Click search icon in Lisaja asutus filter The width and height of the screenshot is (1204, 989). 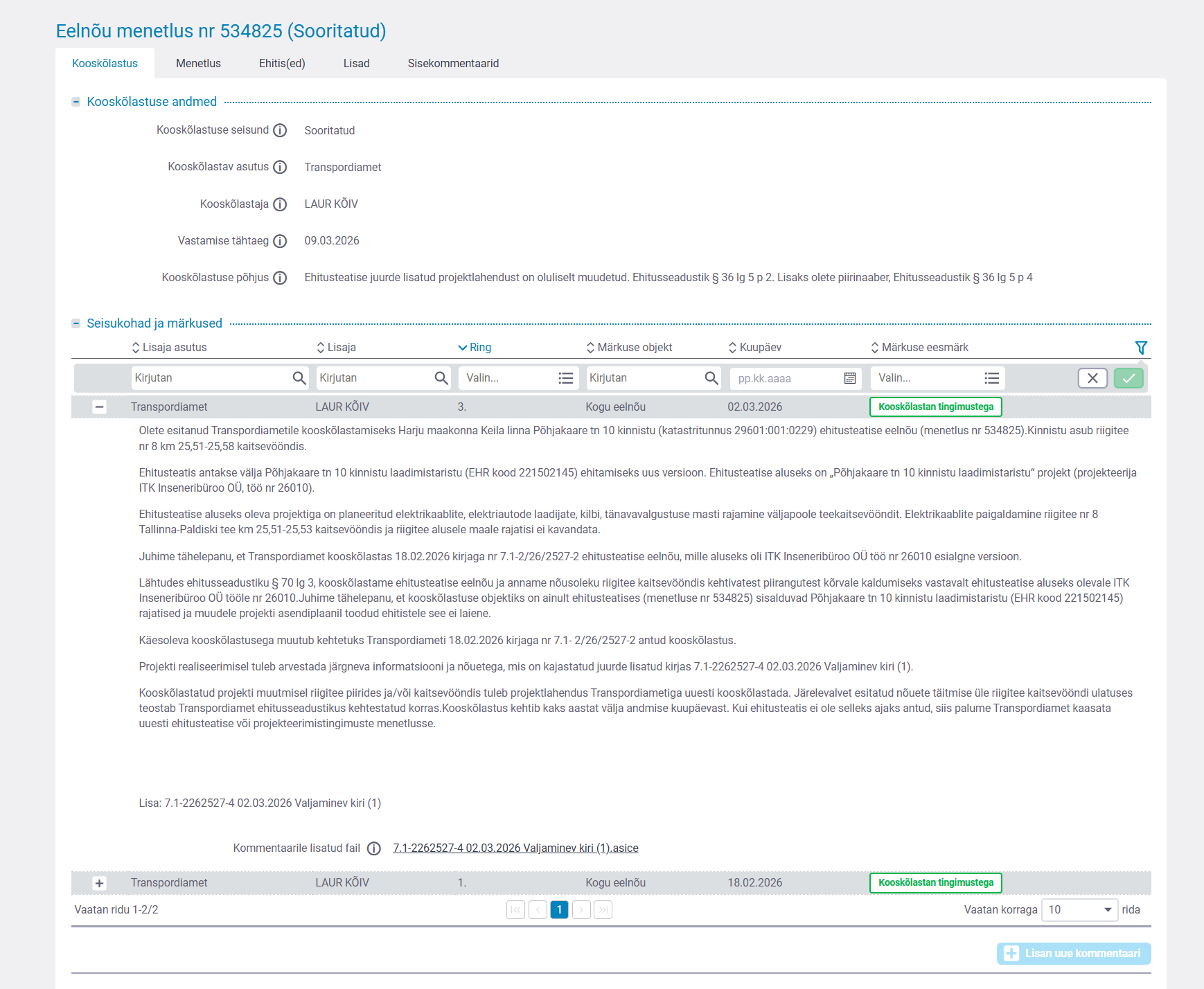(299, 378)
